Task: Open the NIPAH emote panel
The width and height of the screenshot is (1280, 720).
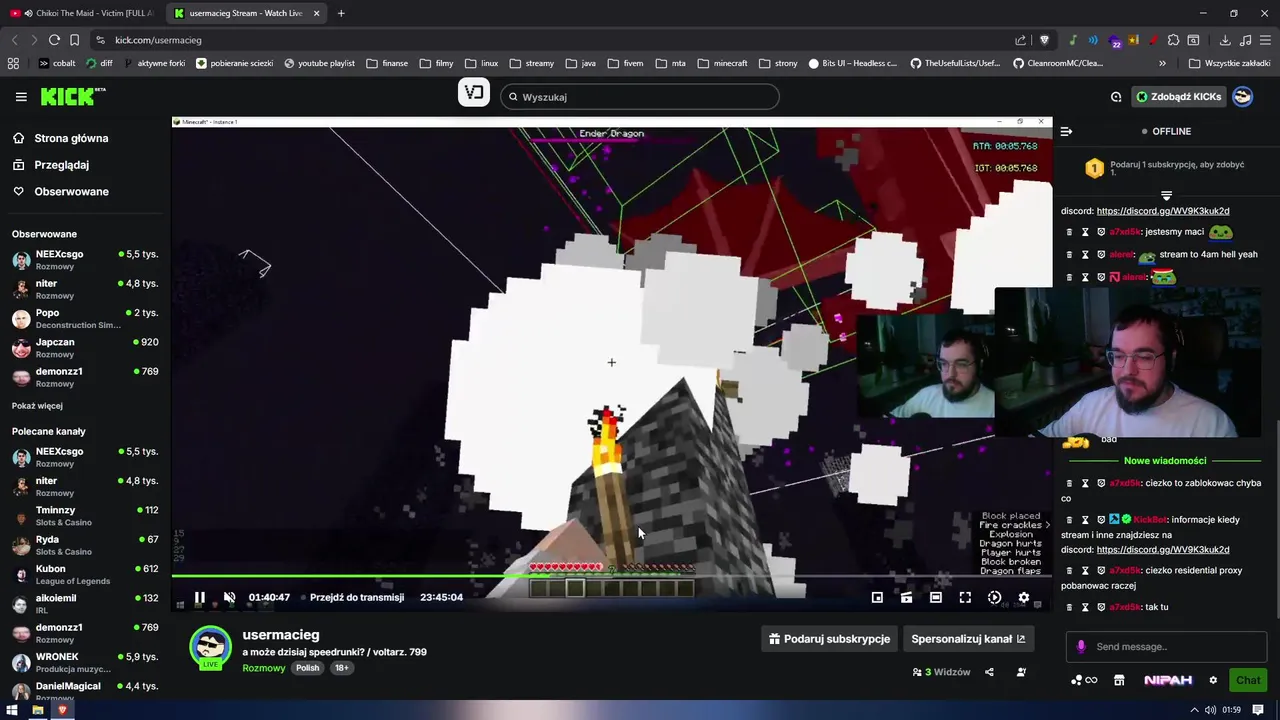Action: pos(1168,680)
